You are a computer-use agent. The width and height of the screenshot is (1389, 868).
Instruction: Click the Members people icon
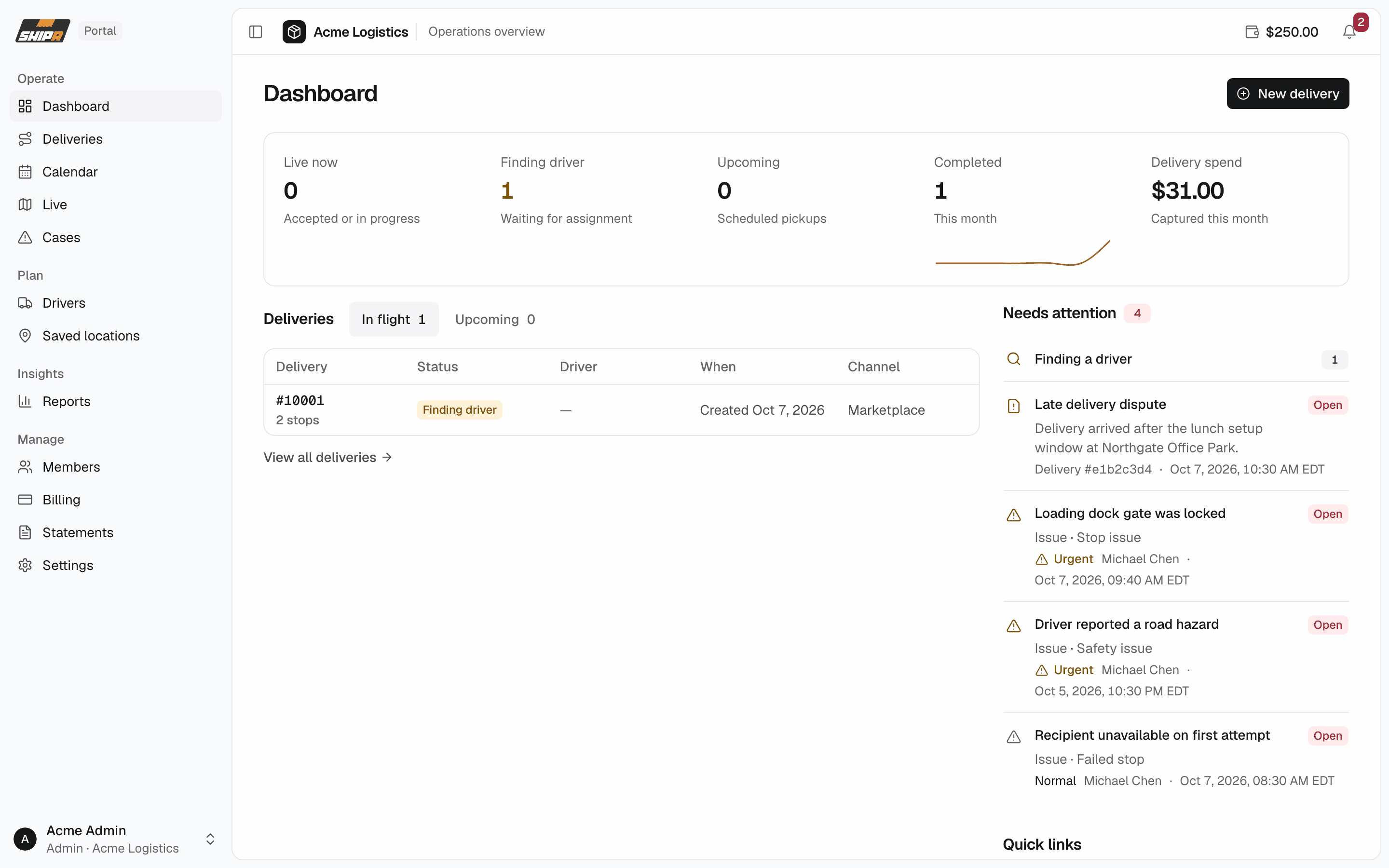pyautogui.click(x=25, y=467)
